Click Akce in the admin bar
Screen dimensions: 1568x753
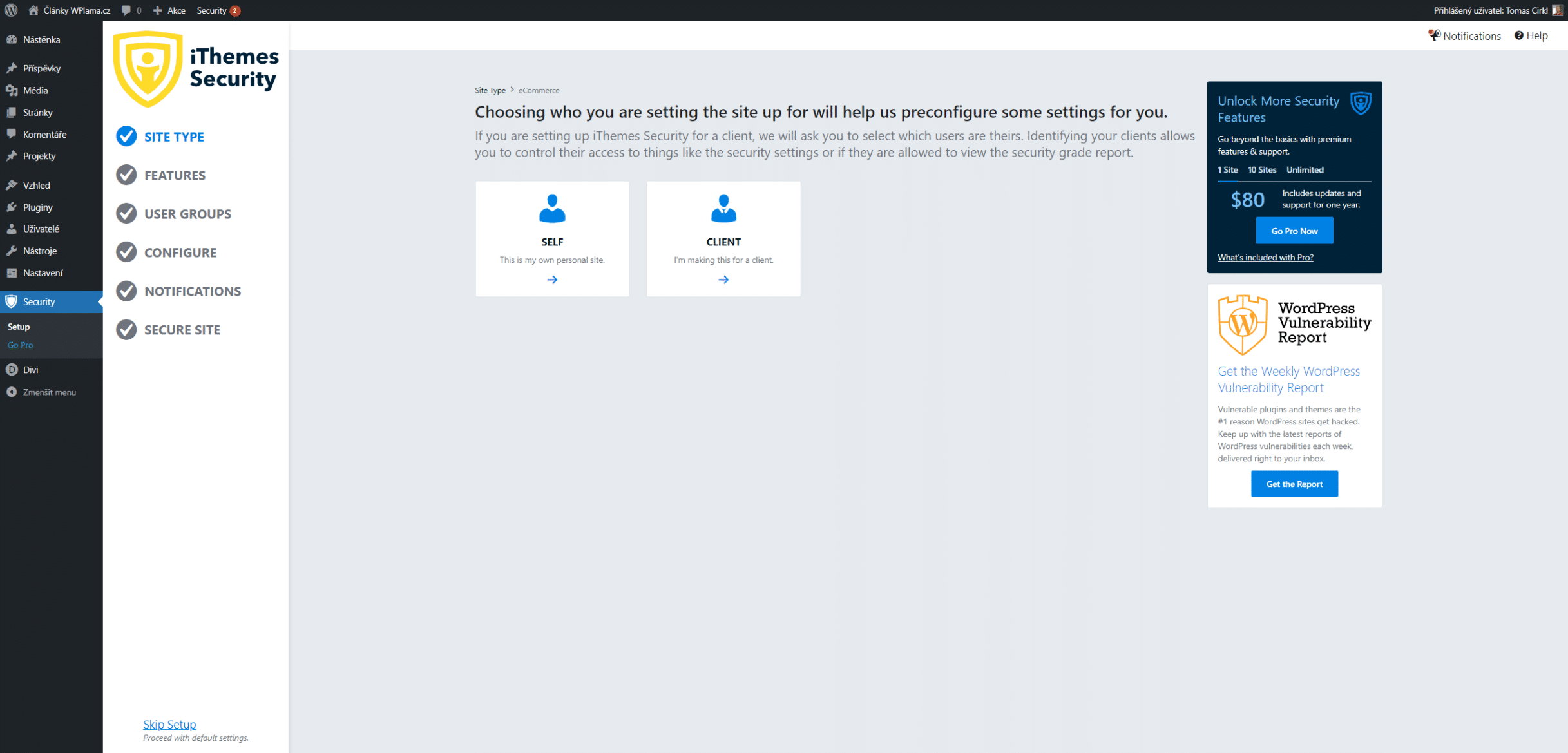pyautogui.click(x=177, y=10)
